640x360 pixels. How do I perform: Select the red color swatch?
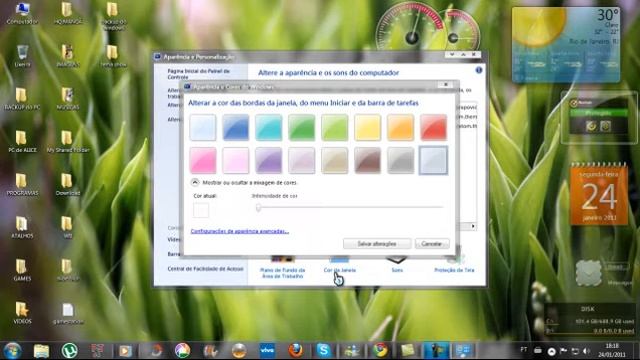(433, 127)
